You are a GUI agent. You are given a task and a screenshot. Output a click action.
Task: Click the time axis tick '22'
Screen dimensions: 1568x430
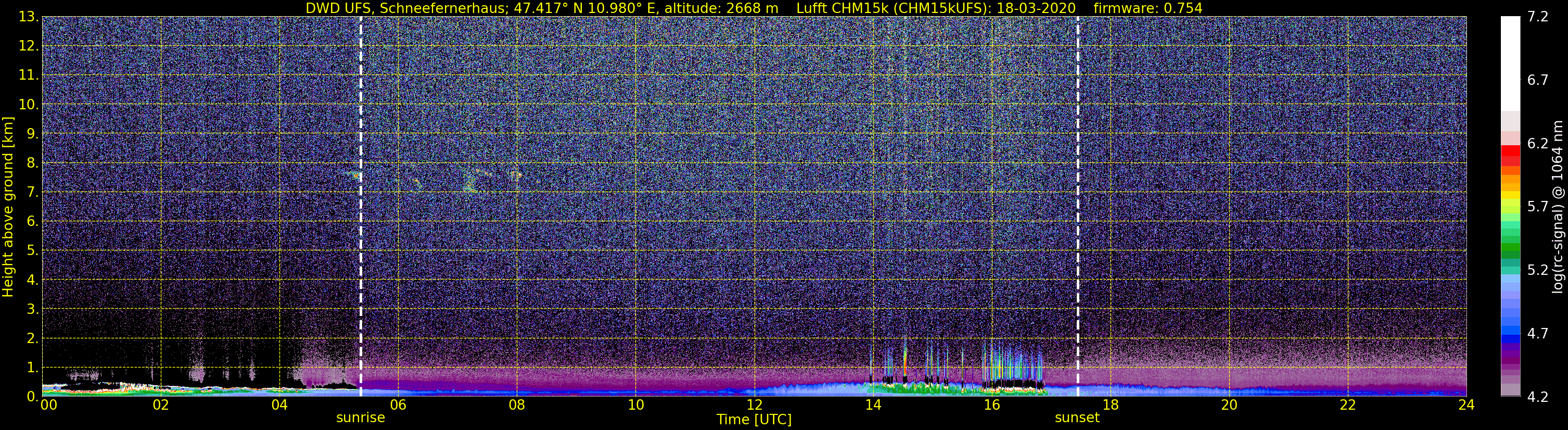click(1348, 406)
